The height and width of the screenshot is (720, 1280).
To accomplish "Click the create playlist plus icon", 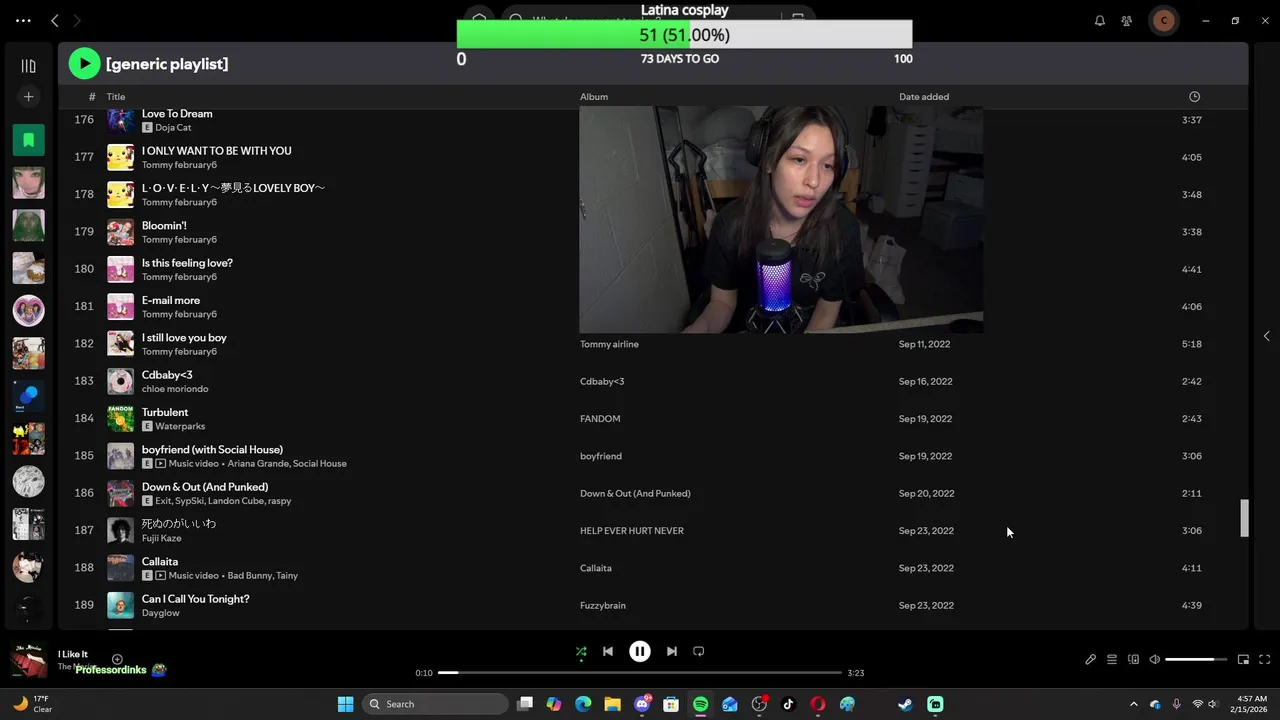I will coord(28,97).
